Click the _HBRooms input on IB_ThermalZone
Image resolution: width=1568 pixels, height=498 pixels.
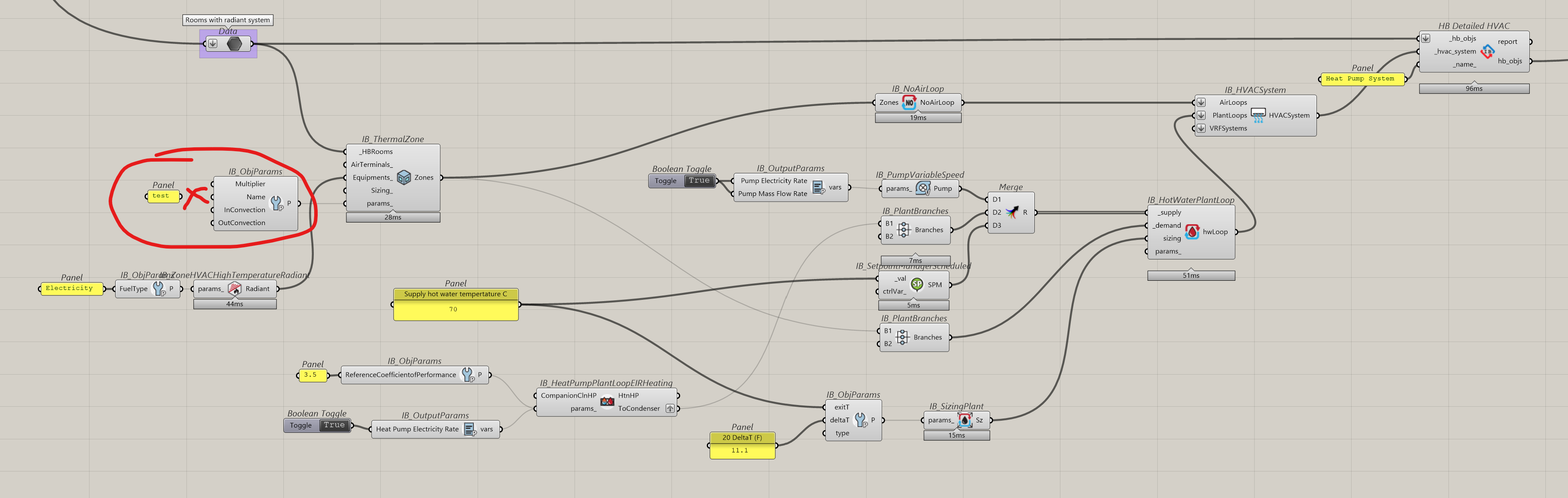[x=375, y=152]
